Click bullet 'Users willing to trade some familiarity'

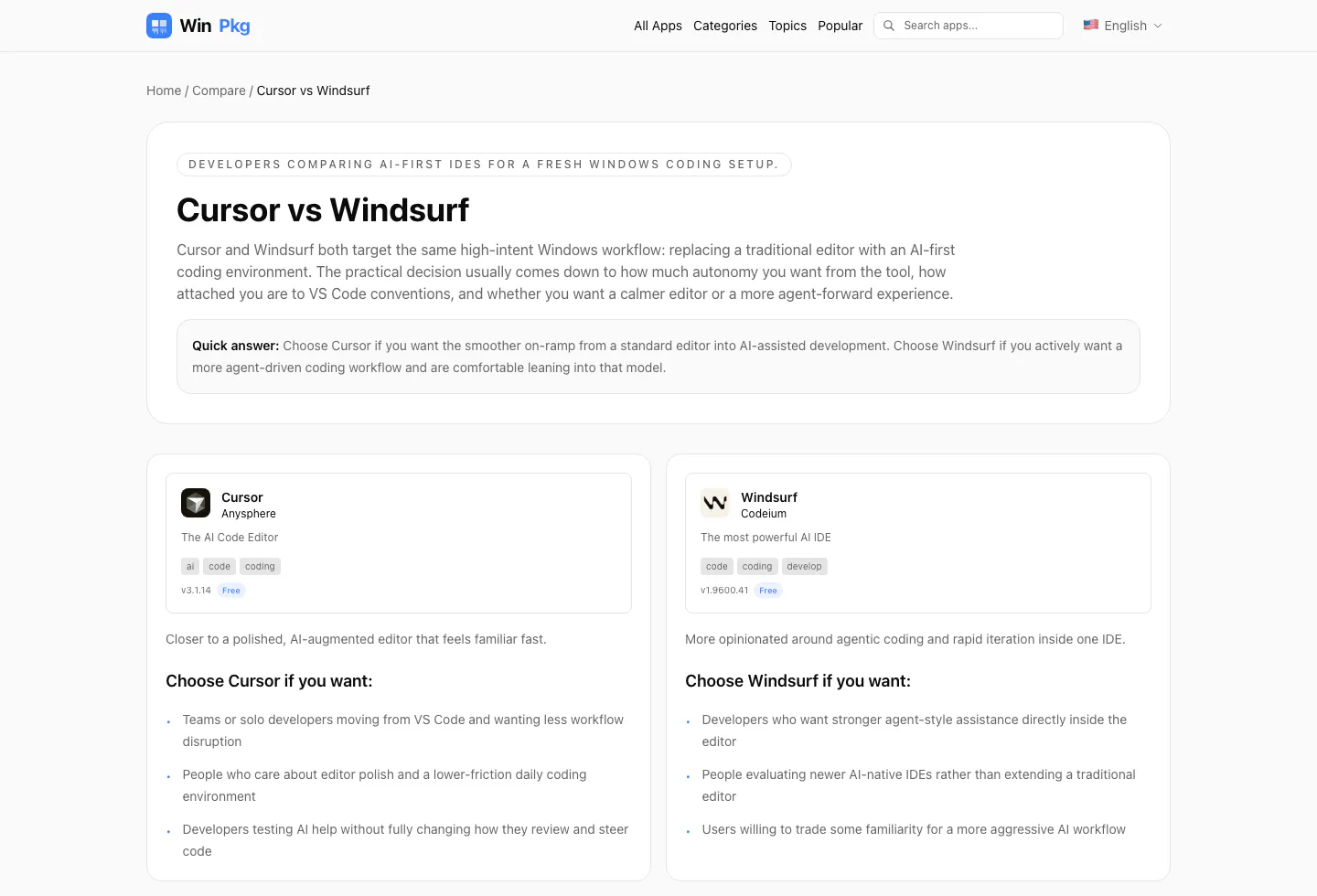[x=914, y=829]
